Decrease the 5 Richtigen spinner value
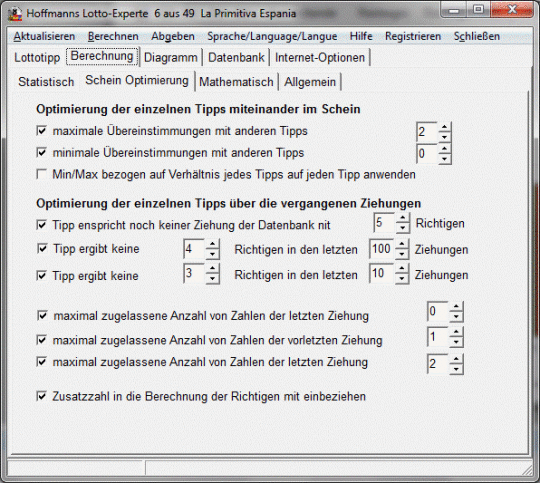 point(402,228)
